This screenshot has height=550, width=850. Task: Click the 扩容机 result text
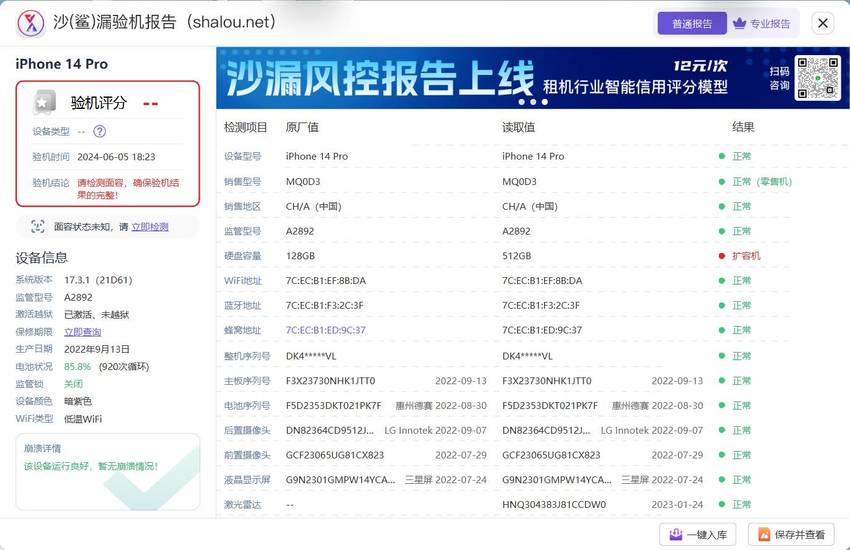pyautogui.click(x=746, y=256)
